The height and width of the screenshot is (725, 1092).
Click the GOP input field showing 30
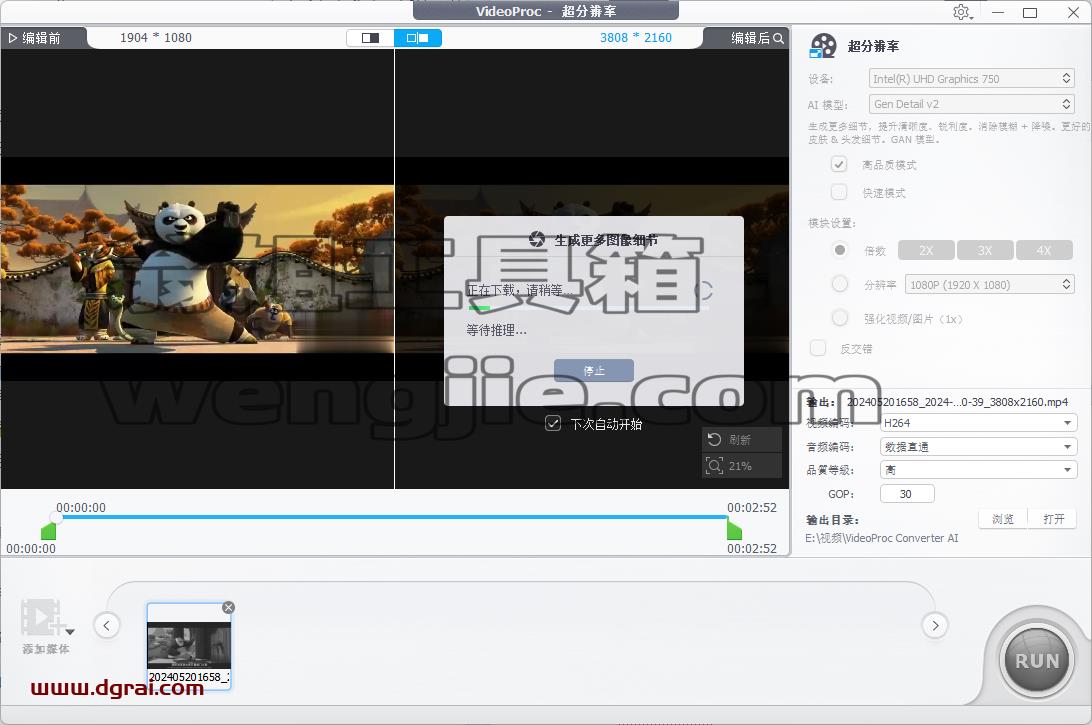[x=907, y=494]
